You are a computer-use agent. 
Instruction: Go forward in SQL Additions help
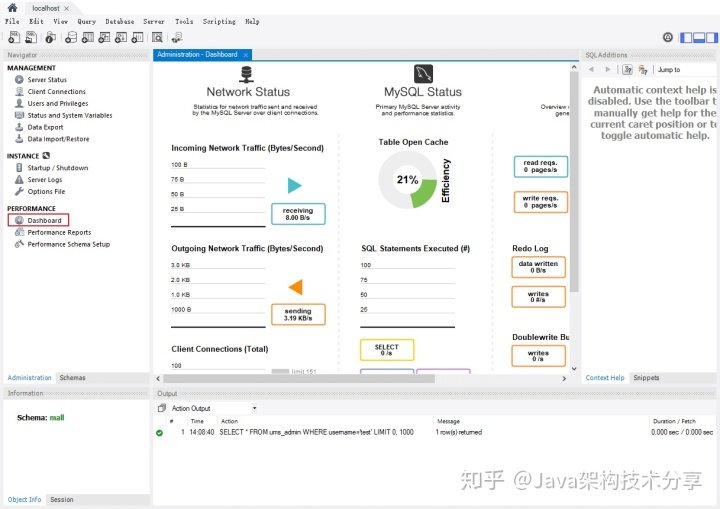click(608, 69)
